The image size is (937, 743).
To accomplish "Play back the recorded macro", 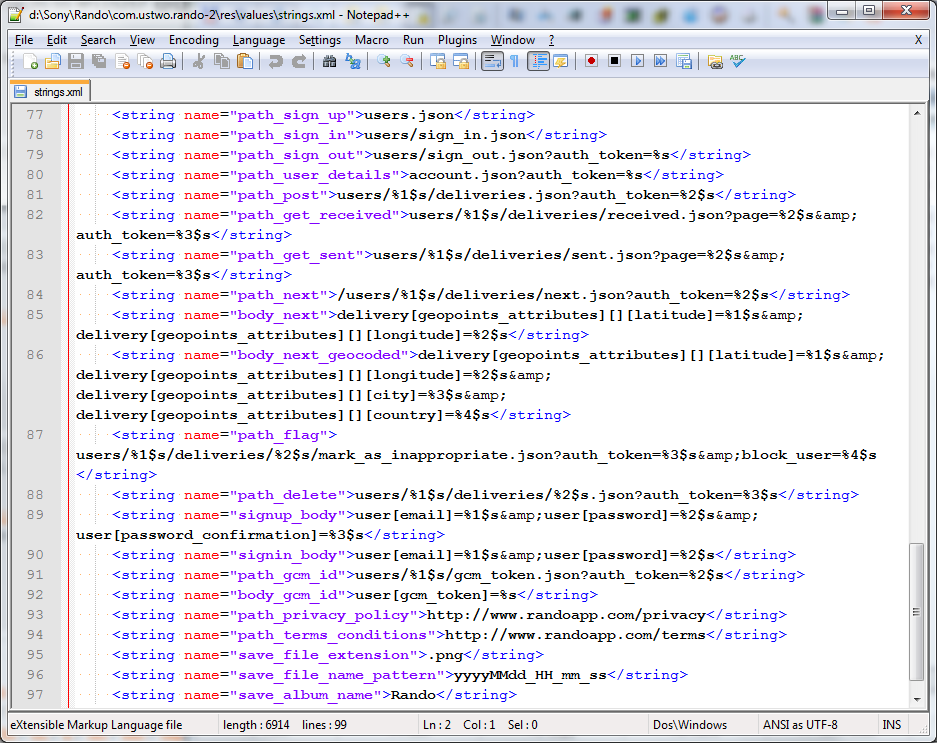I will pos(638,61).
